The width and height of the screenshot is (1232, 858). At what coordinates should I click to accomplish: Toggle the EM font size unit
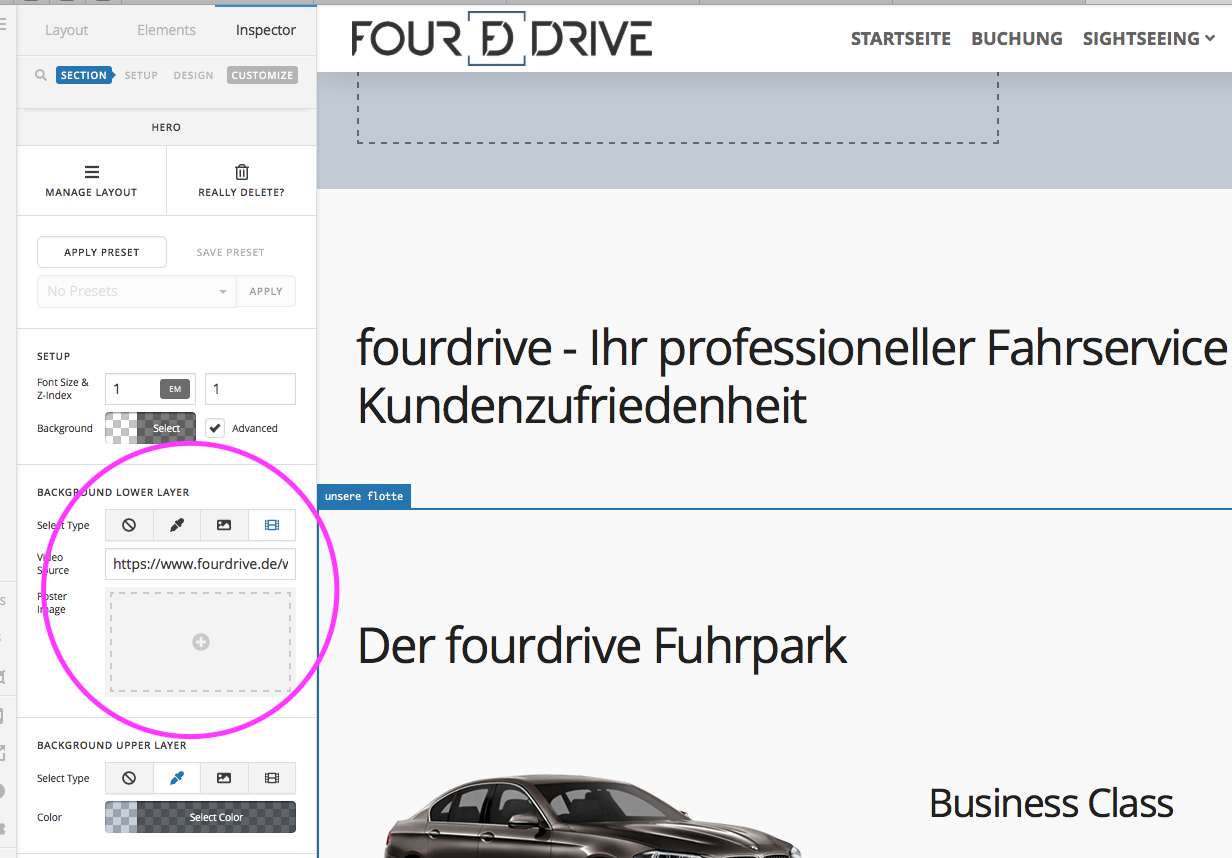(x=175, y=389)
